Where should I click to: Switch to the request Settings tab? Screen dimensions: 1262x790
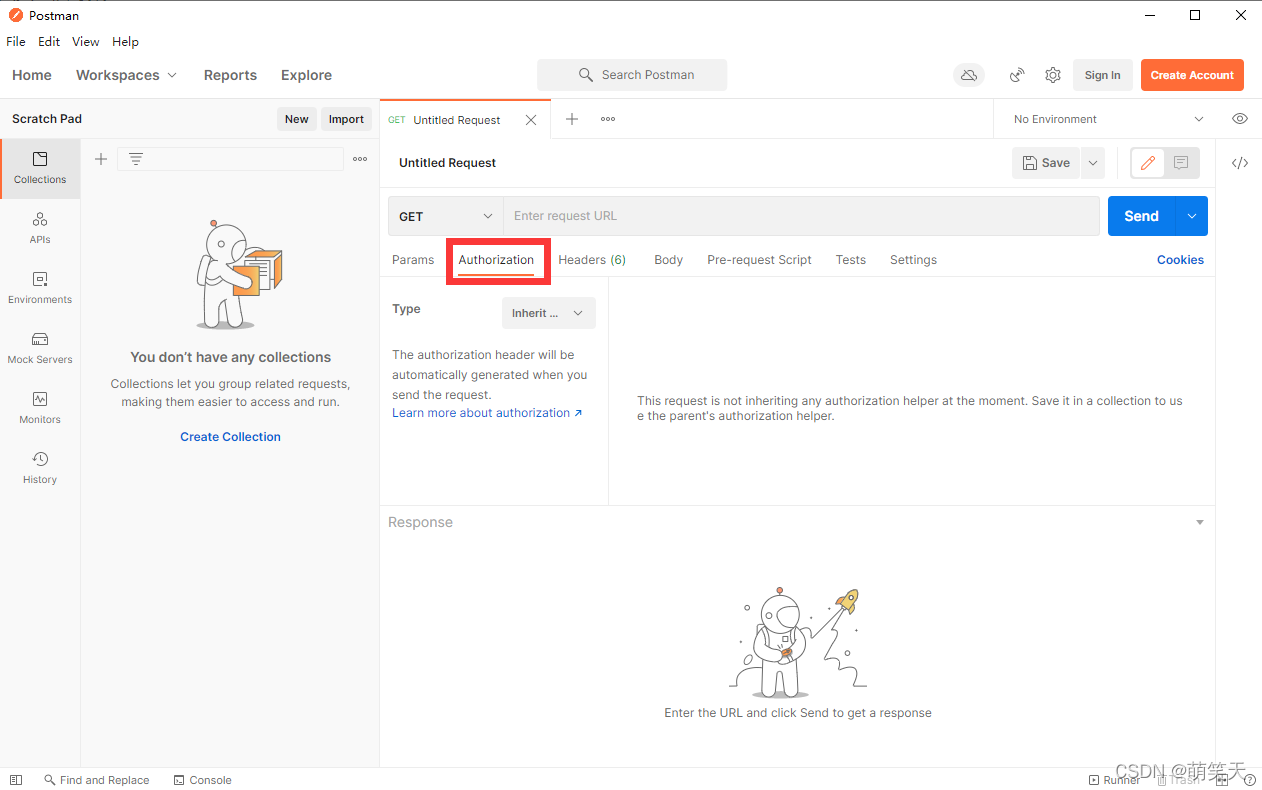[x=913, y=260]
